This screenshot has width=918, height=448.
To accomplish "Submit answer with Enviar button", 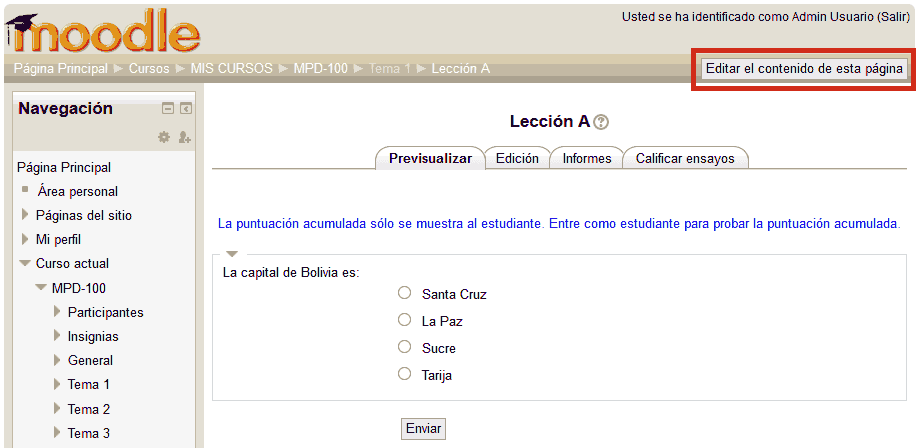I will pyautogui.click(x=423, y=428).
